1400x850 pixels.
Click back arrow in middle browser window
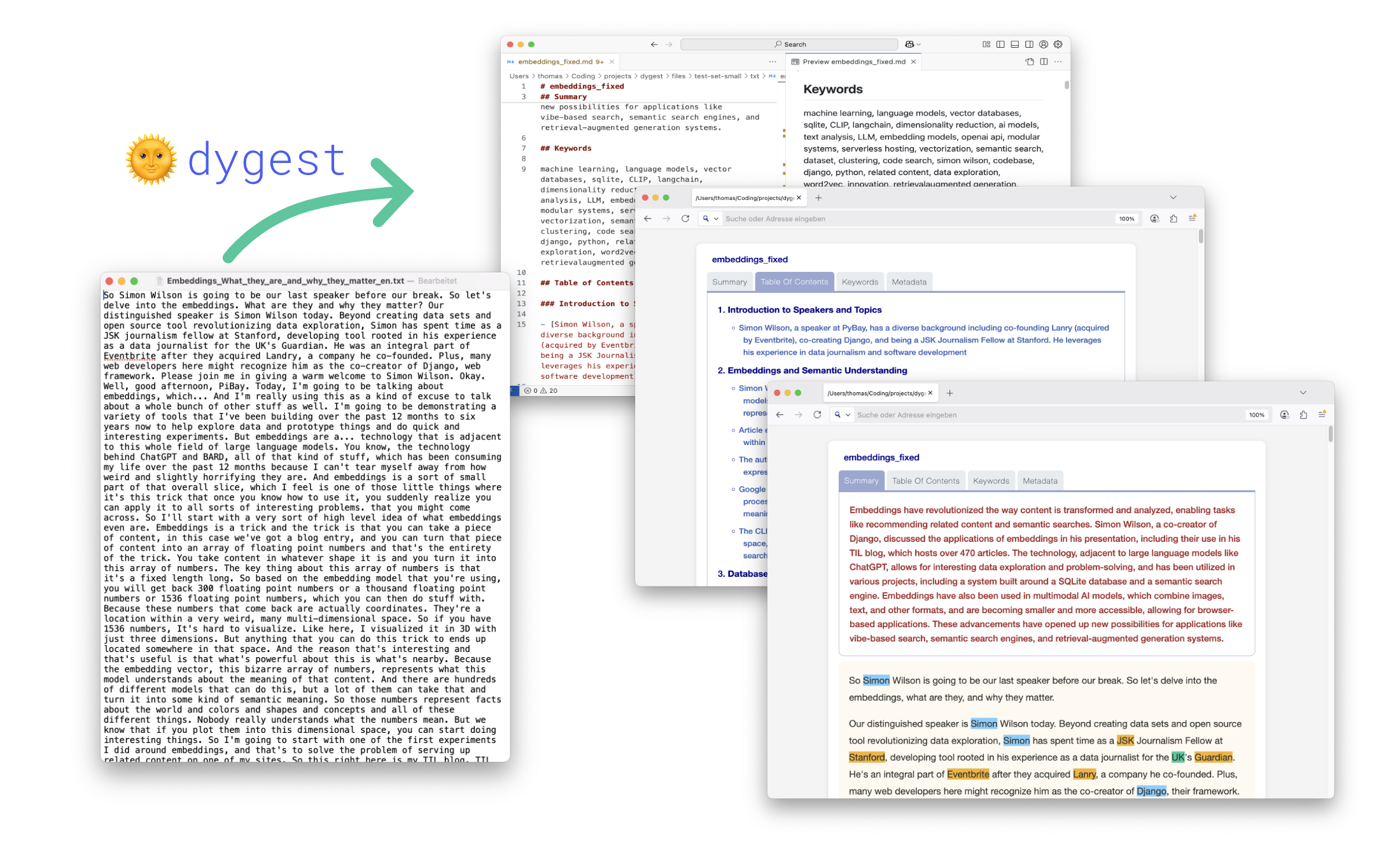point(648,218)
